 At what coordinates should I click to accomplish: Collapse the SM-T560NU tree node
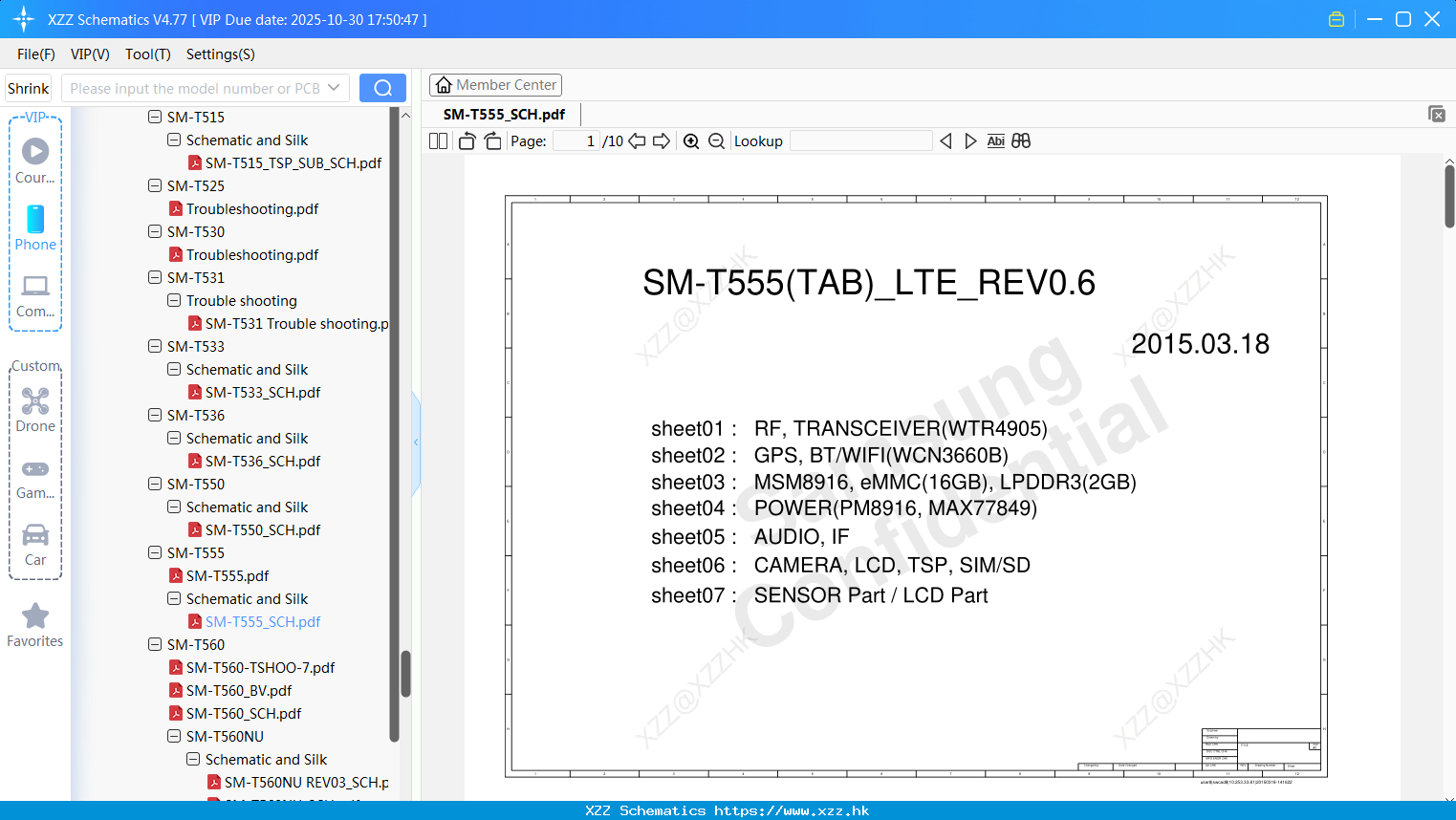174,736
